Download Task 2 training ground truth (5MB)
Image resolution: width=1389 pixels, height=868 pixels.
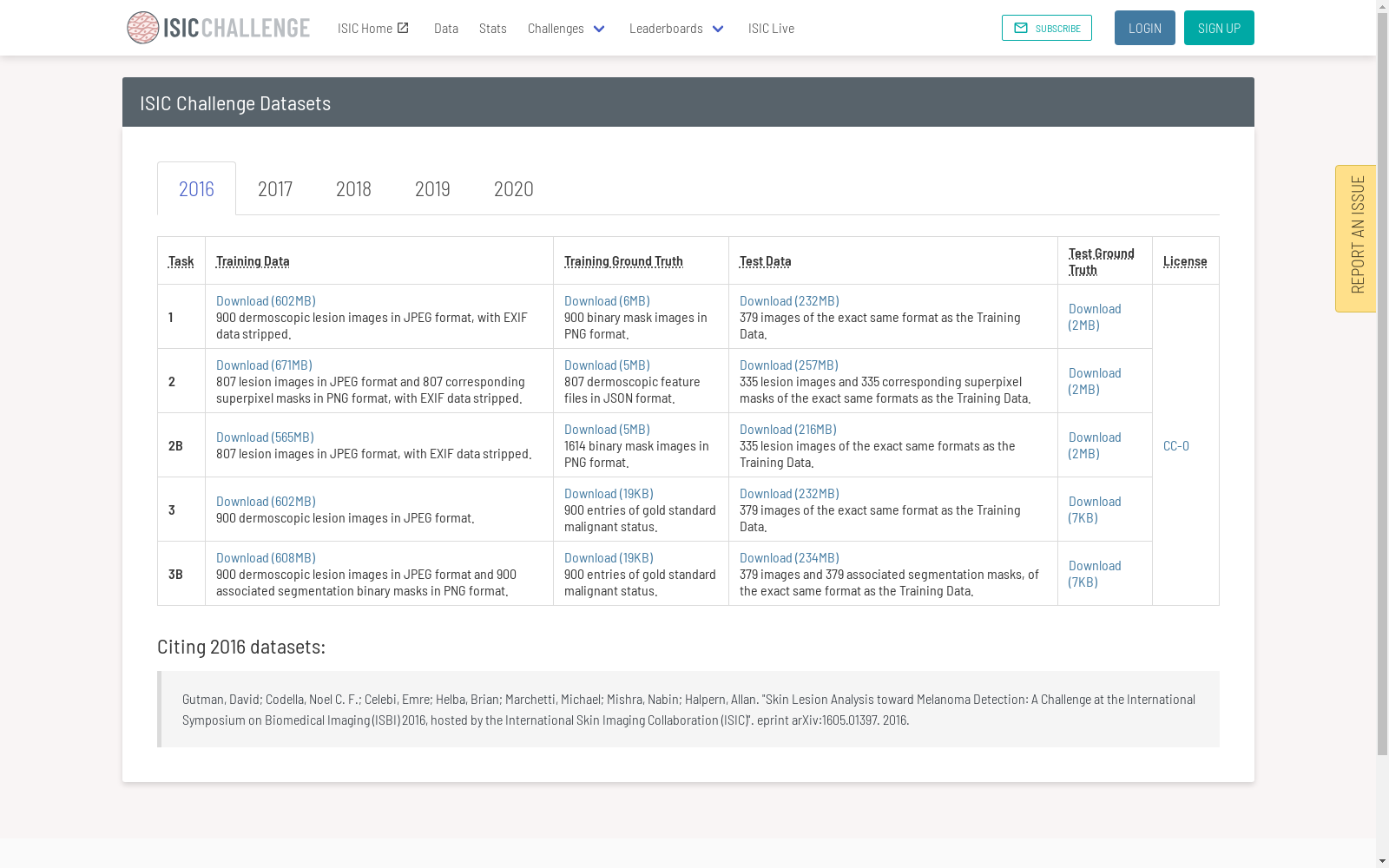click(x=607, y=365)
